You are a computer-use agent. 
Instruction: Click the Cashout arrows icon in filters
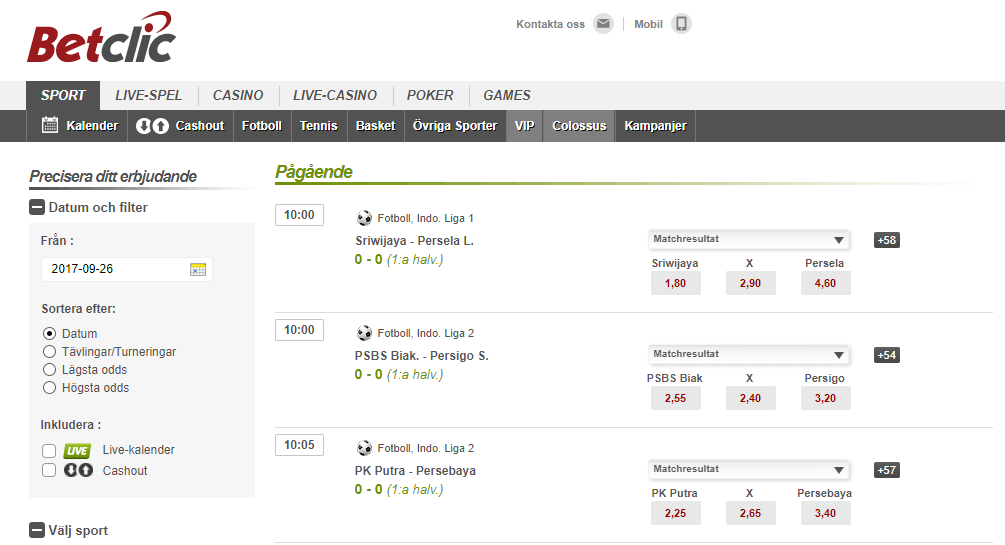click(78, 470)
